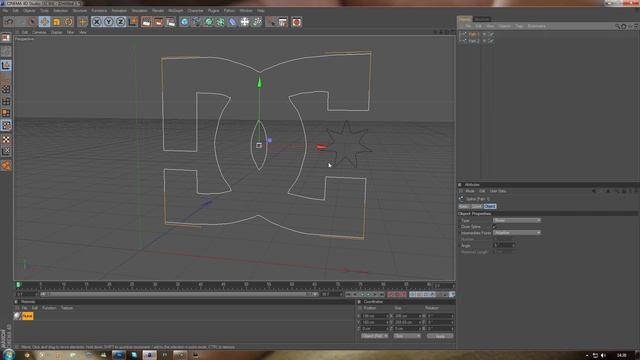Click the search icon in Object manager
640x360 pixels.
click(x=618, y=26)
